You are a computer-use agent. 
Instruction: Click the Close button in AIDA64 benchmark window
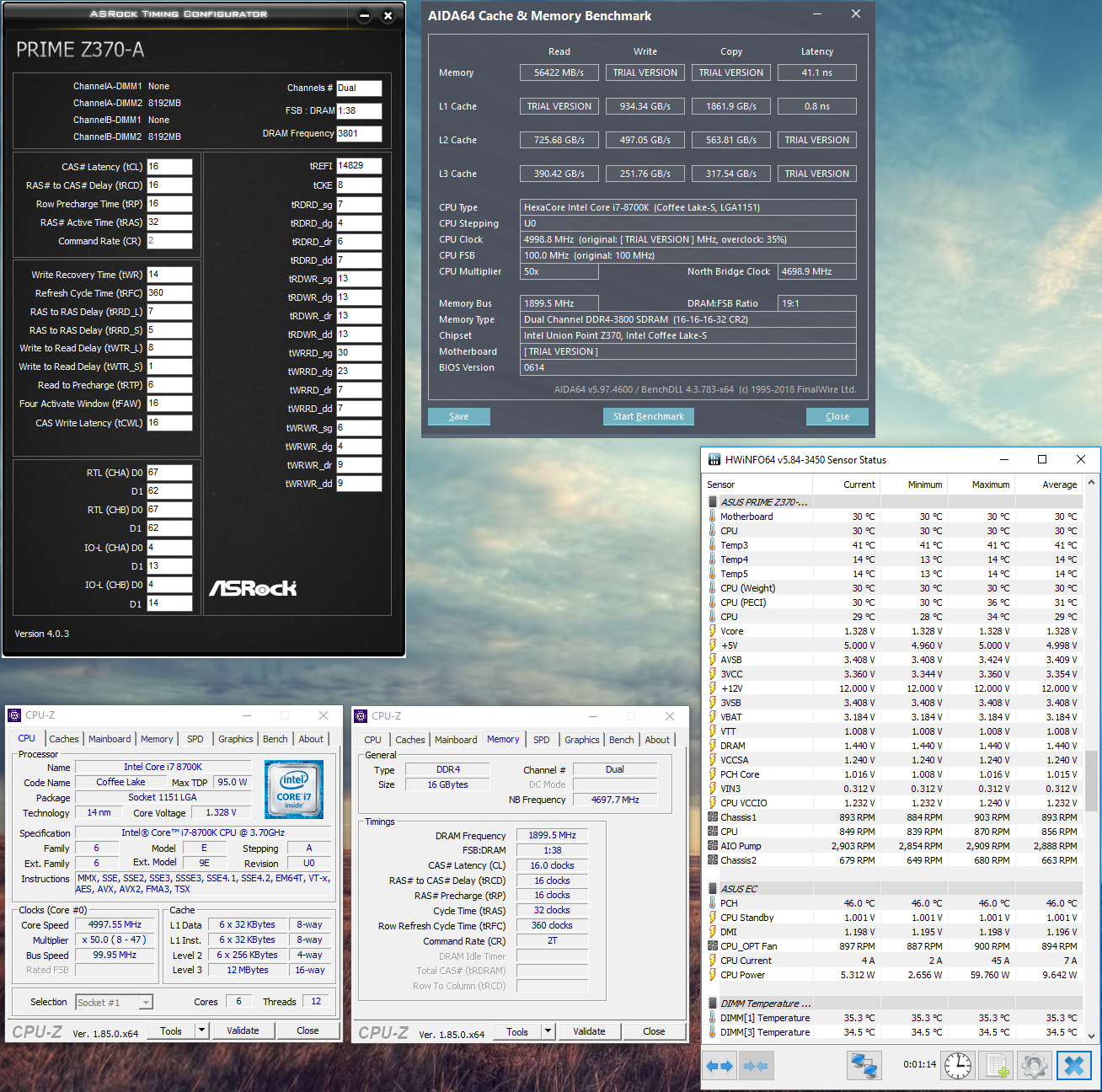click(x=837, y=416)
